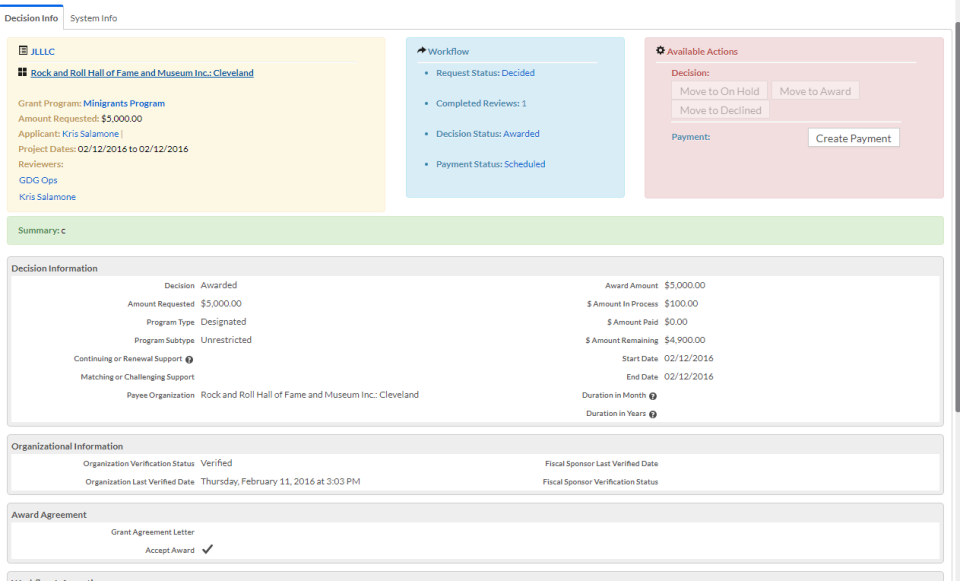Screen dimensions: 960x581
Task: Open help for Continuing or Renewal Support
Action: 189,358
